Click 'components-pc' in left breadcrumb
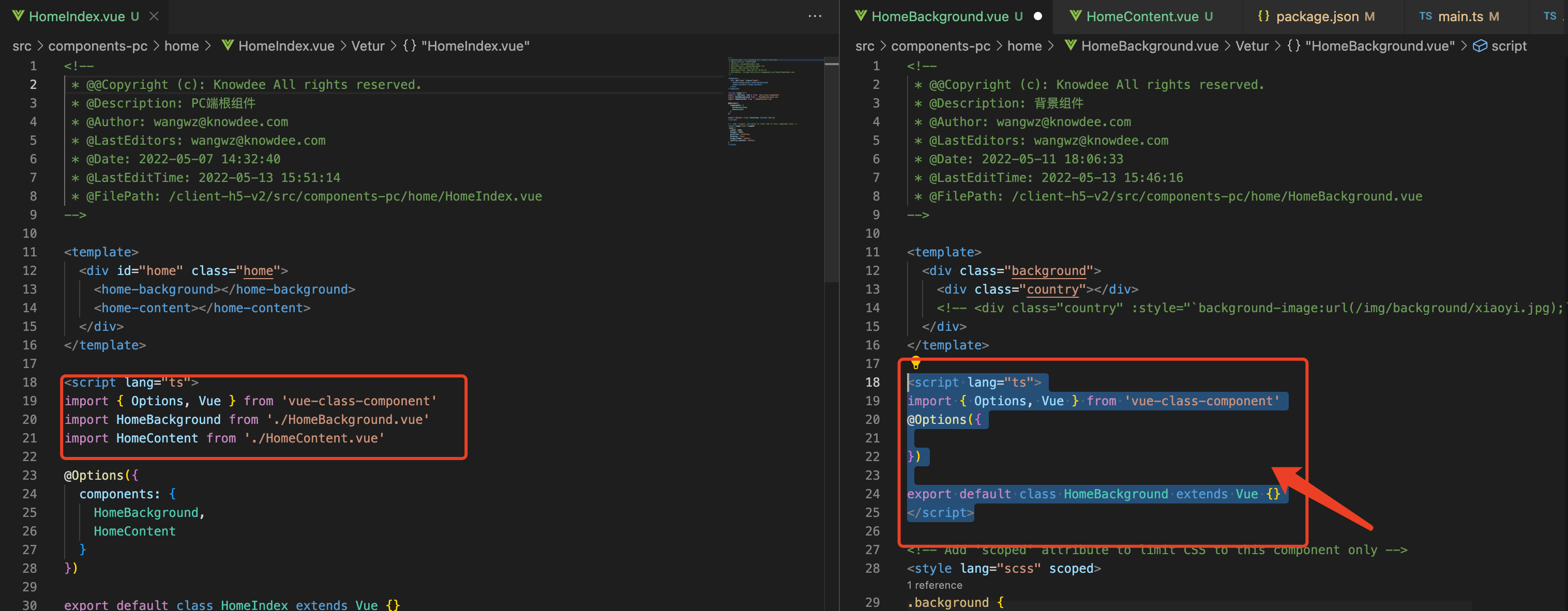The image size is (1568, 611). pos(97,46)
